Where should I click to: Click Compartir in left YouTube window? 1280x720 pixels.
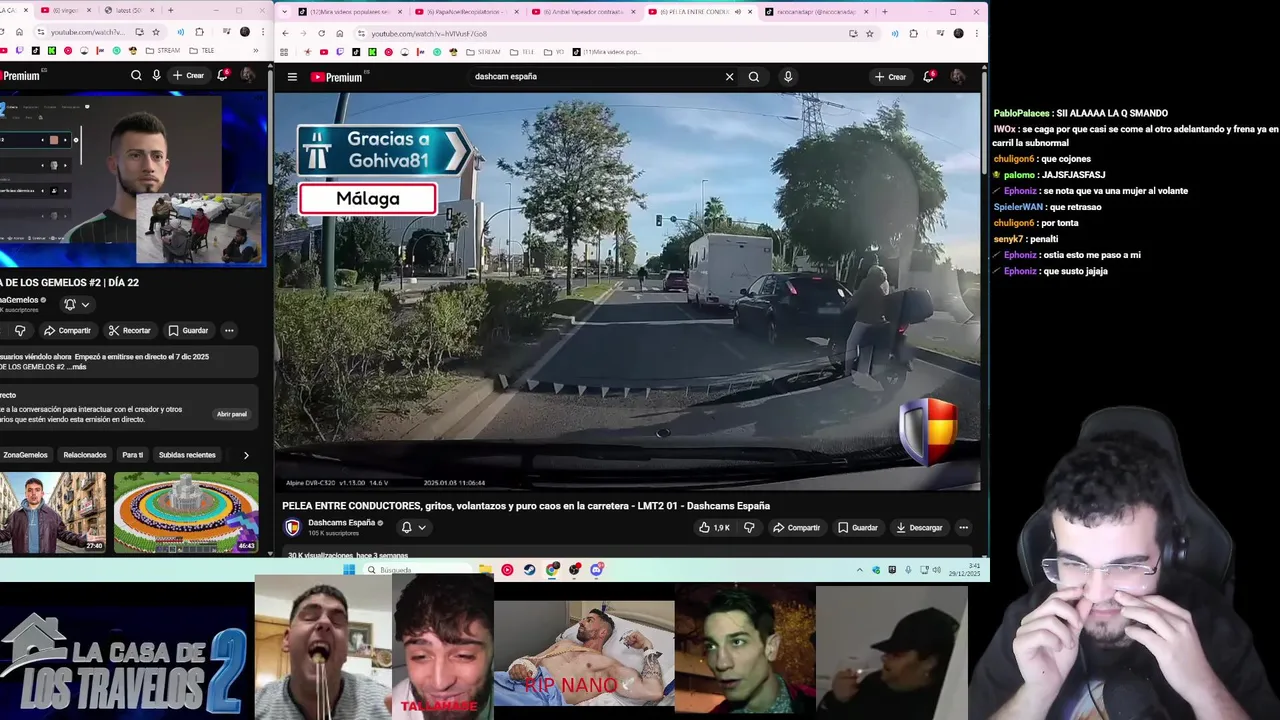click(67, 330)
